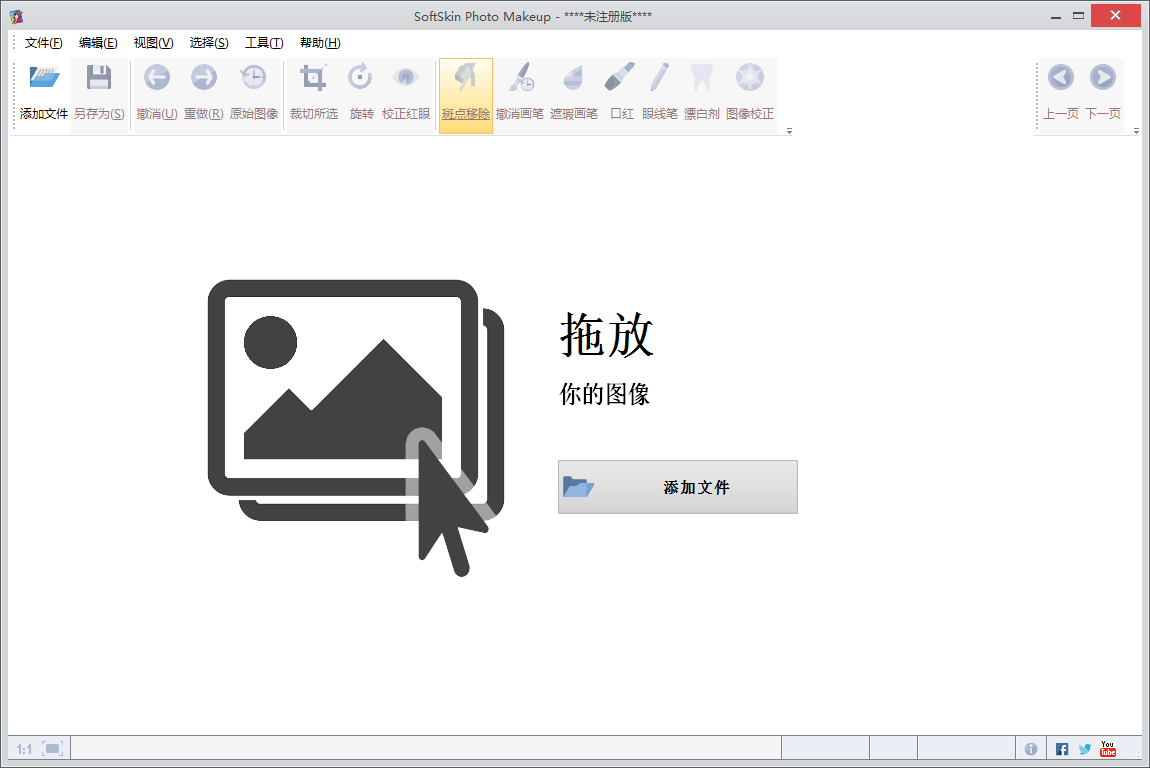Screen dimensions: 1150x768
Task: Open the 视图(V) menu
Action: pos(153,43)
